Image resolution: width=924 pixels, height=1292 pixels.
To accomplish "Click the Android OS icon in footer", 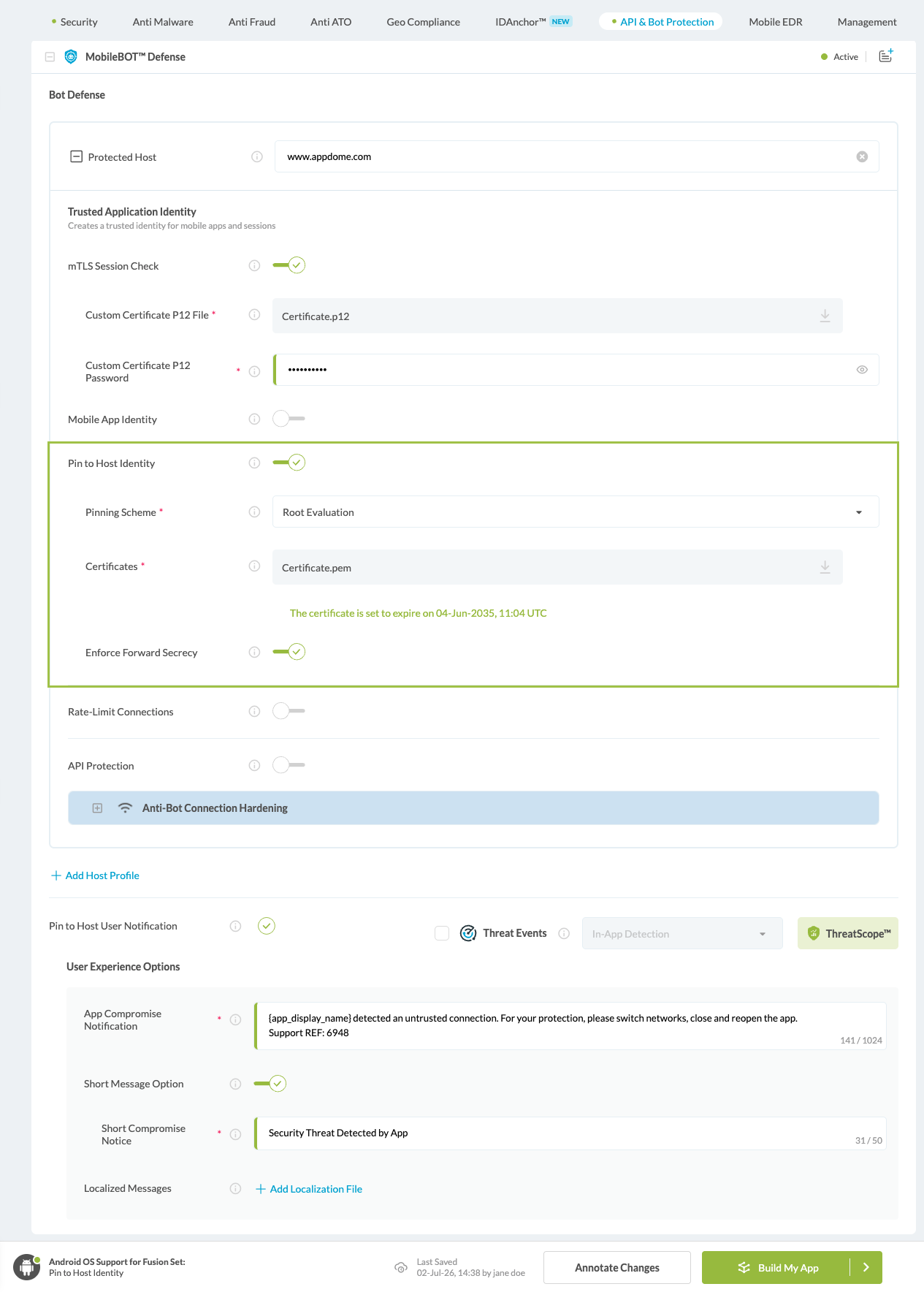I will point(27,1267).
